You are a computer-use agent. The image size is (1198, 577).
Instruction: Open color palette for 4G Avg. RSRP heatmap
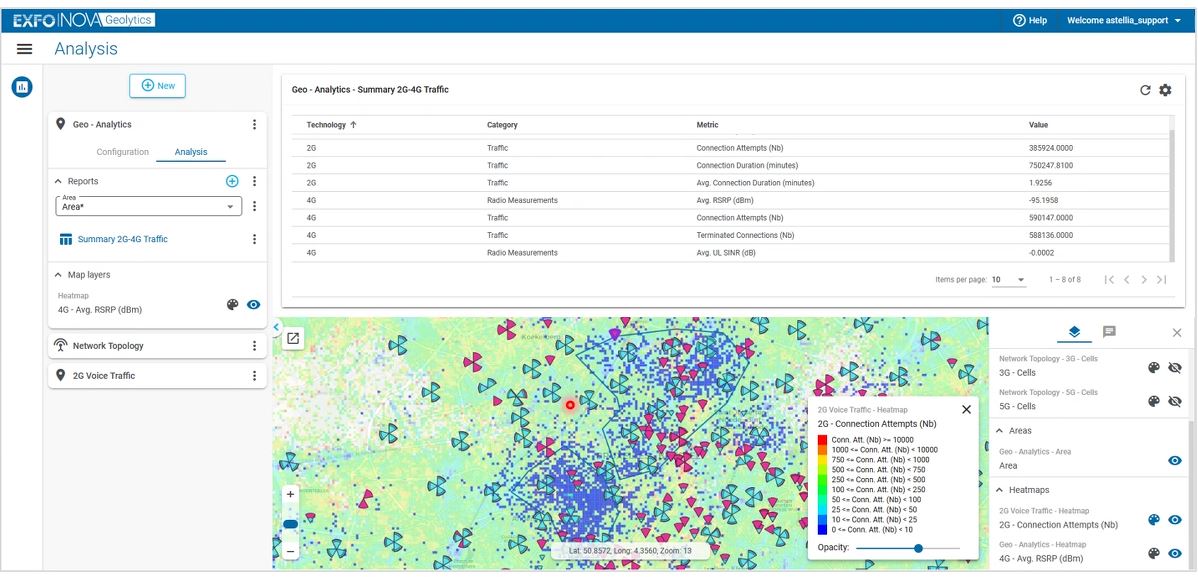click(x=233, y=305)
